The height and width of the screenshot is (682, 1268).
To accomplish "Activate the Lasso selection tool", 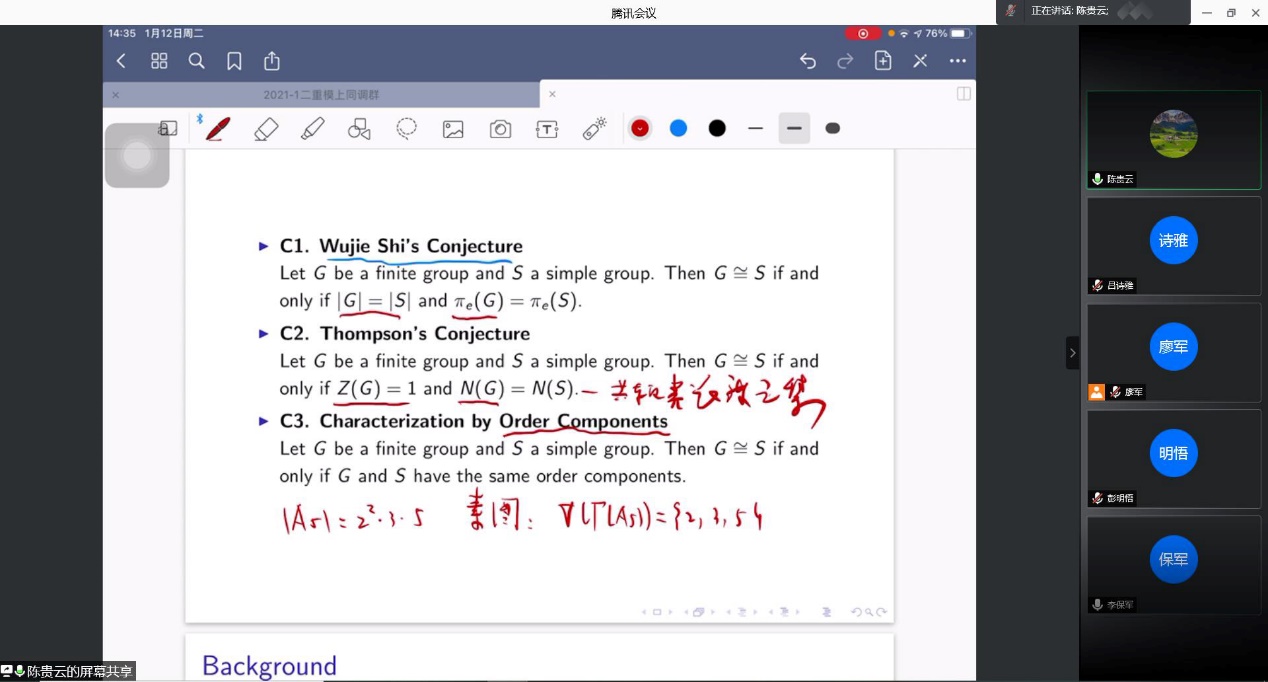I will [x=406, y=128].
